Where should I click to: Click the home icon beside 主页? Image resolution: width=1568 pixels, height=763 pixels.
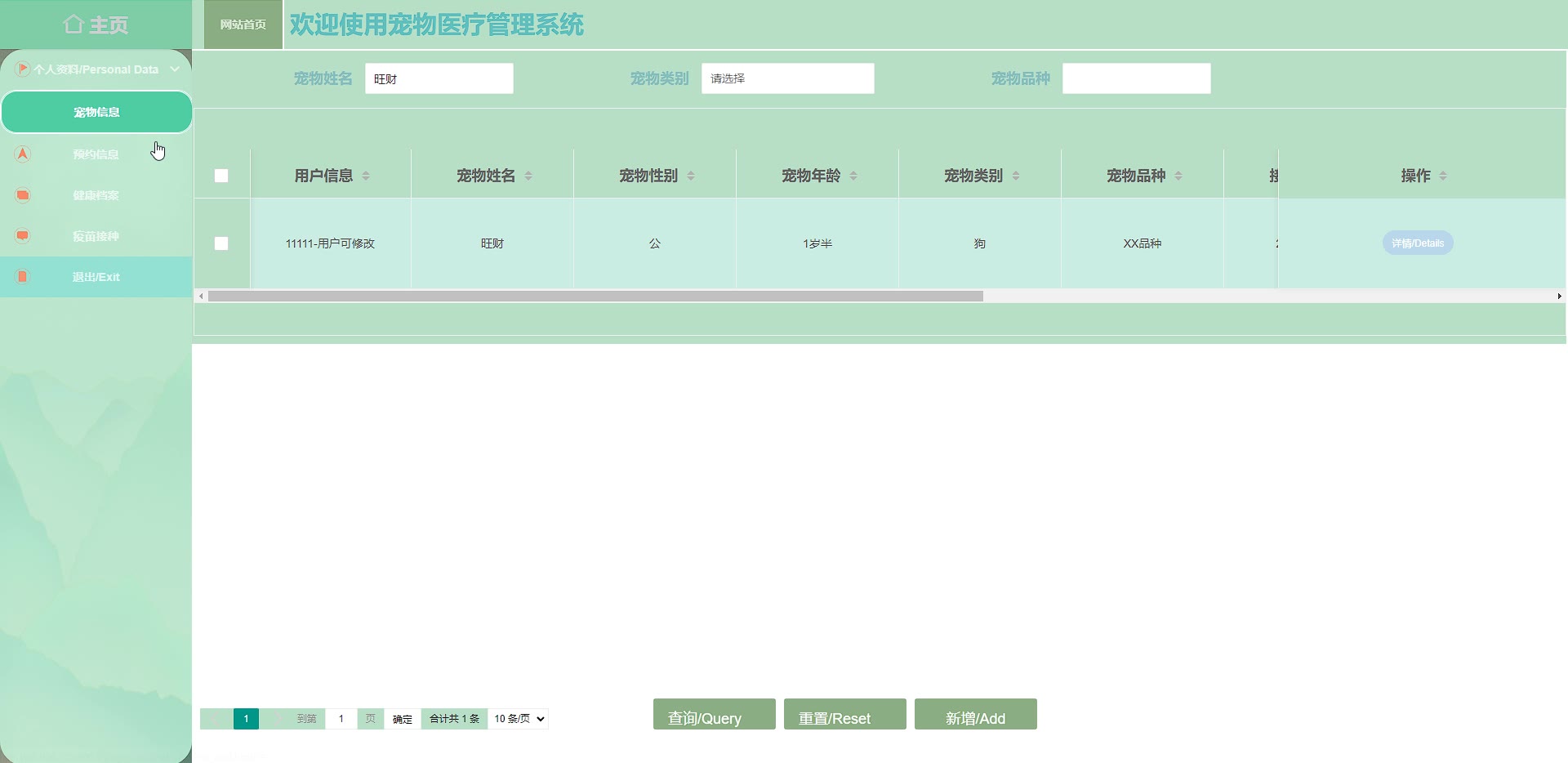coord(73,25)
